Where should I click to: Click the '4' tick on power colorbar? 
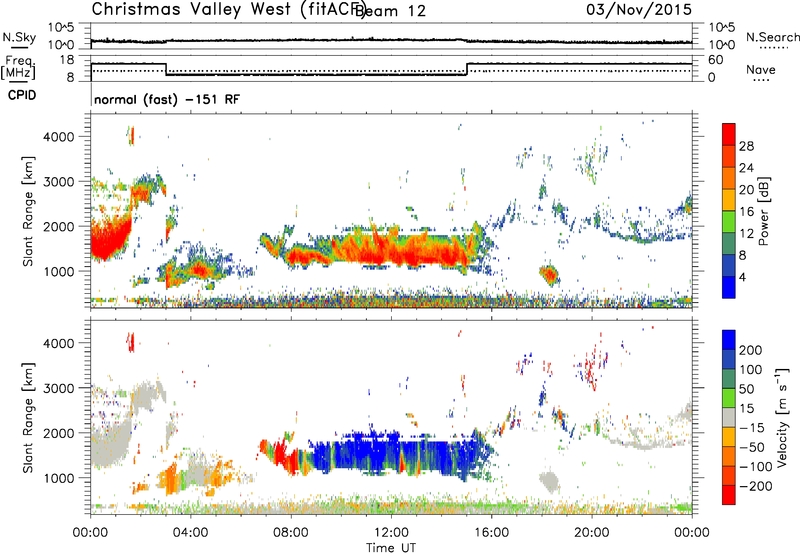pos(742,277)
